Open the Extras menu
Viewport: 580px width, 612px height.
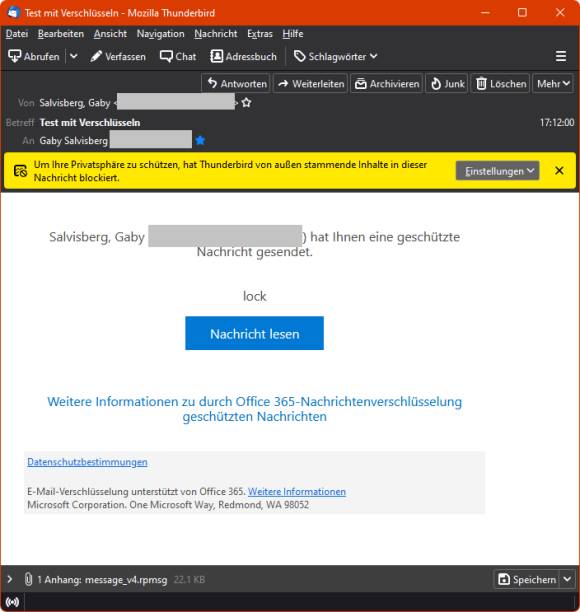coord(260,34)
